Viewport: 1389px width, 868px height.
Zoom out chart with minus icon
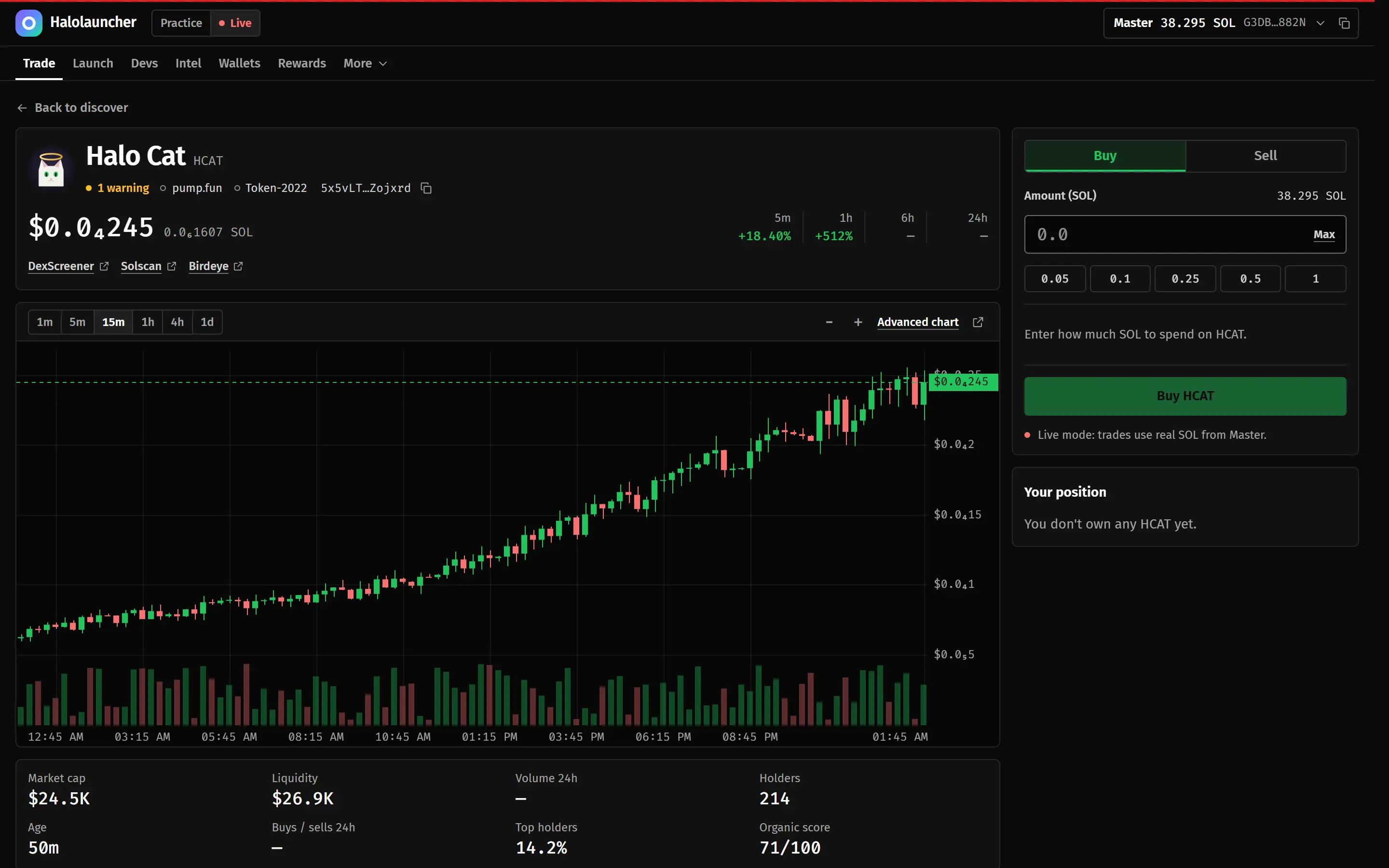click(x=829, y=322)
